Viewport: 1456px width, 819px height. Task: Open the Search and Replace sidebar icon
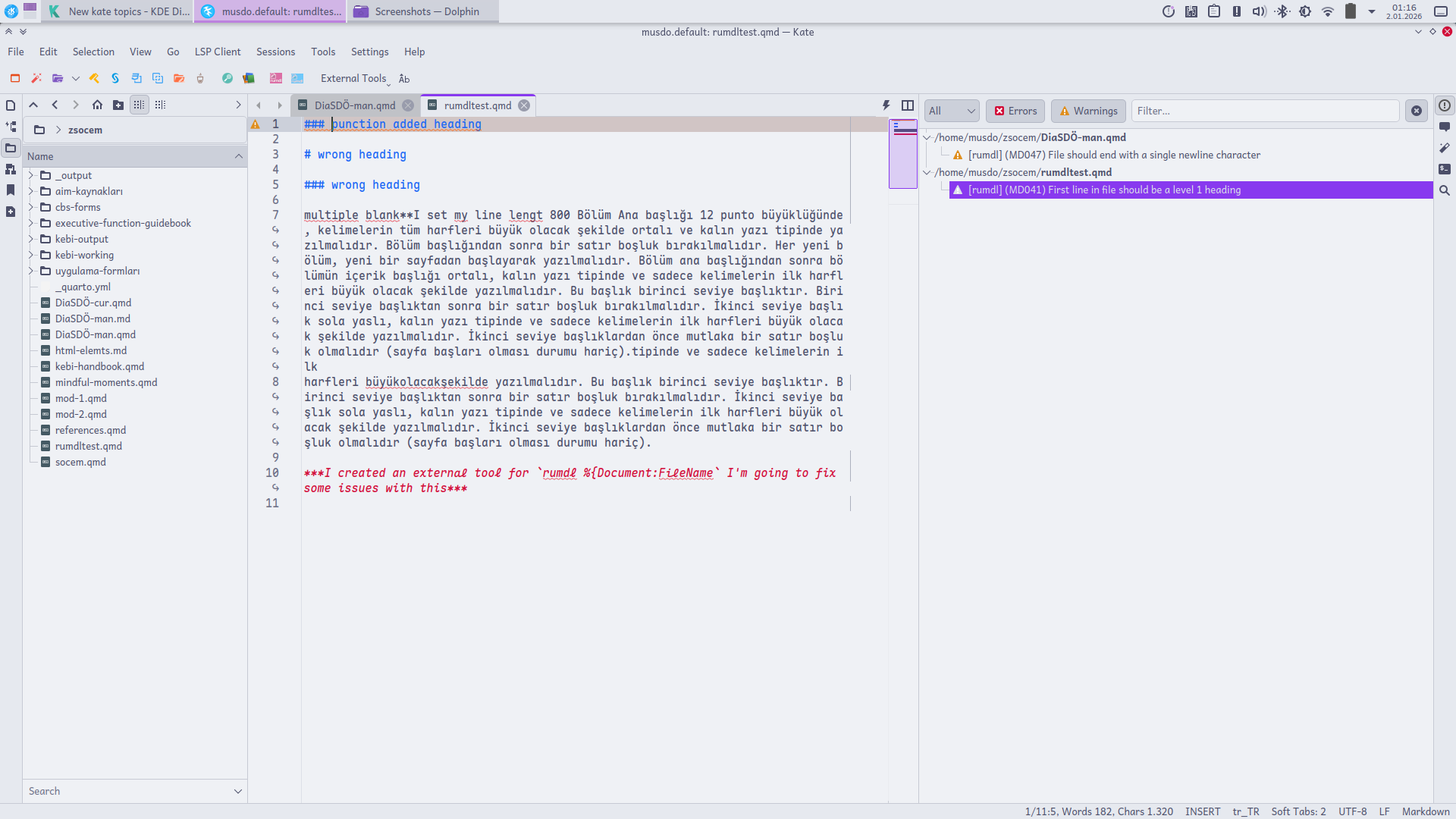1445,190
